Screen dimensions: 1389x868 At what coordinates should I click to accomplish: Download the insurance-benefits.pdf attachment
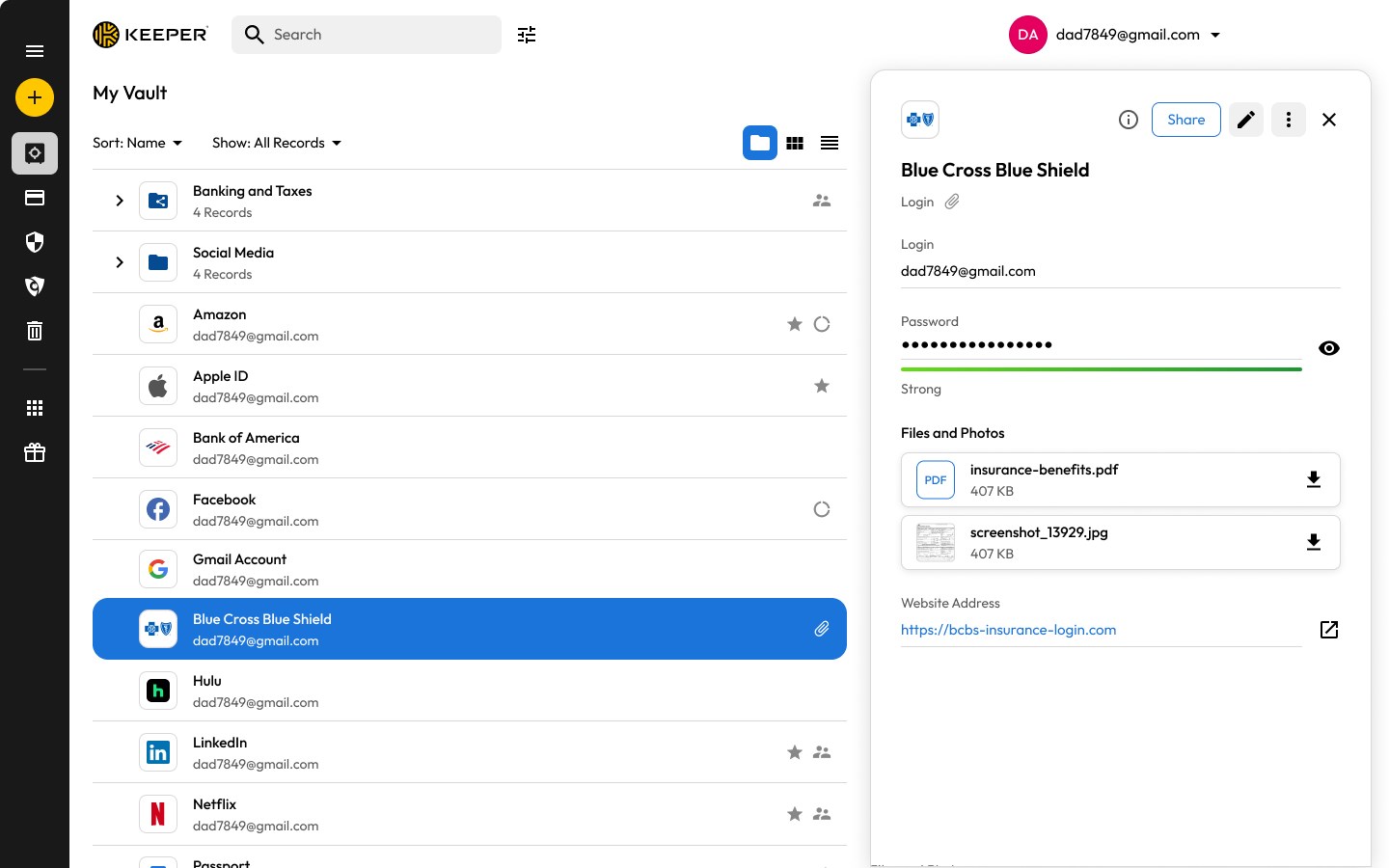(1314, 478)
